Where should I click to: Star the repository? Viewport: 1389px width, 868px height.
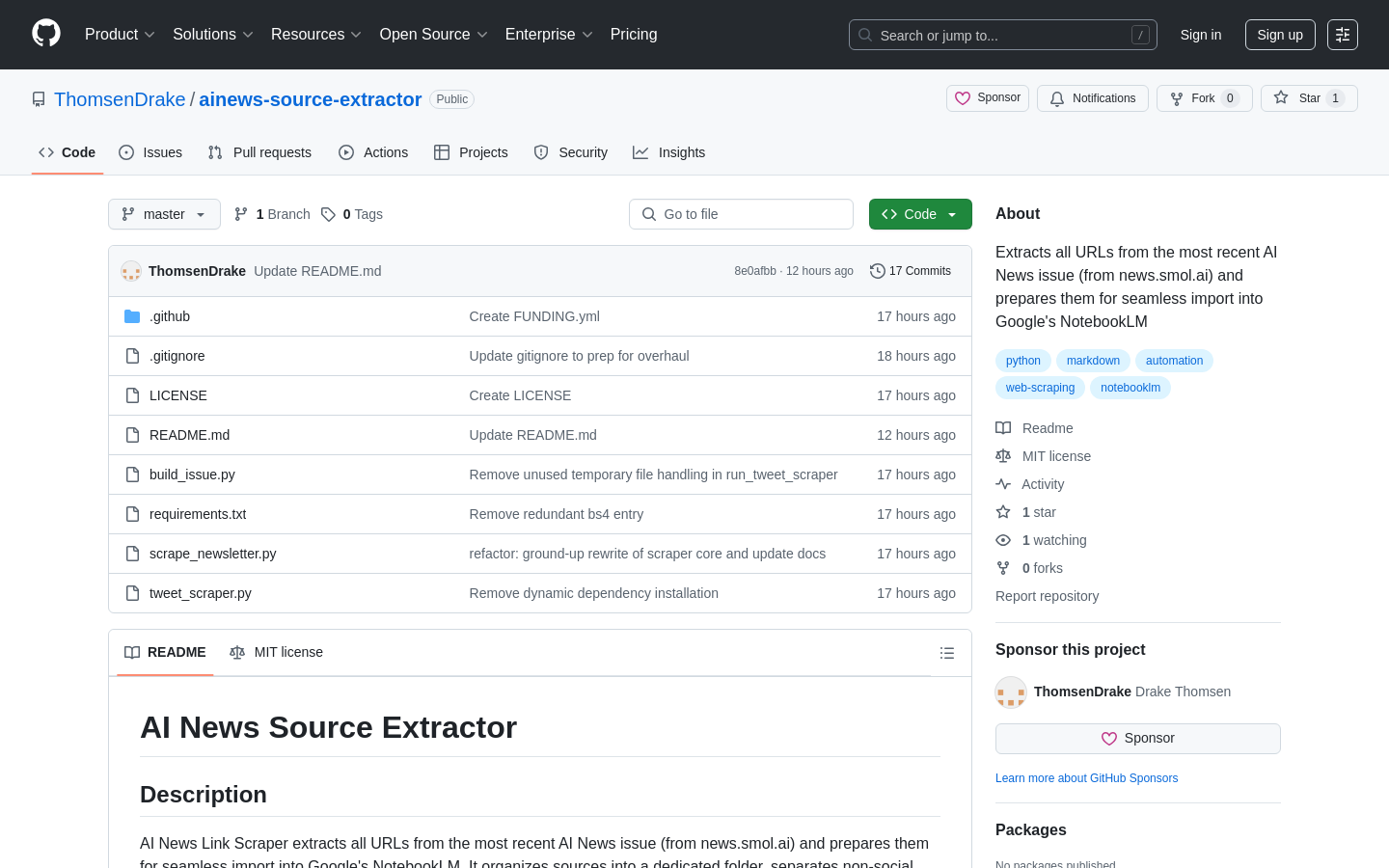(x=1309, y=98)
